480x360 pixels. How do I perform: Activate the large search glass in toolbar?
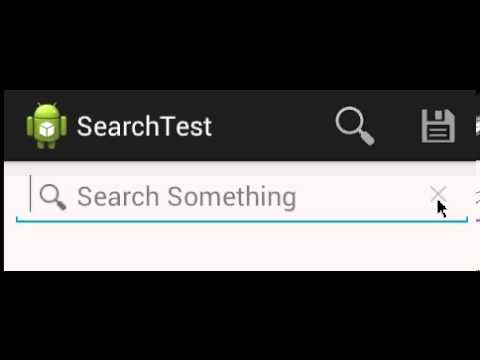355,126
